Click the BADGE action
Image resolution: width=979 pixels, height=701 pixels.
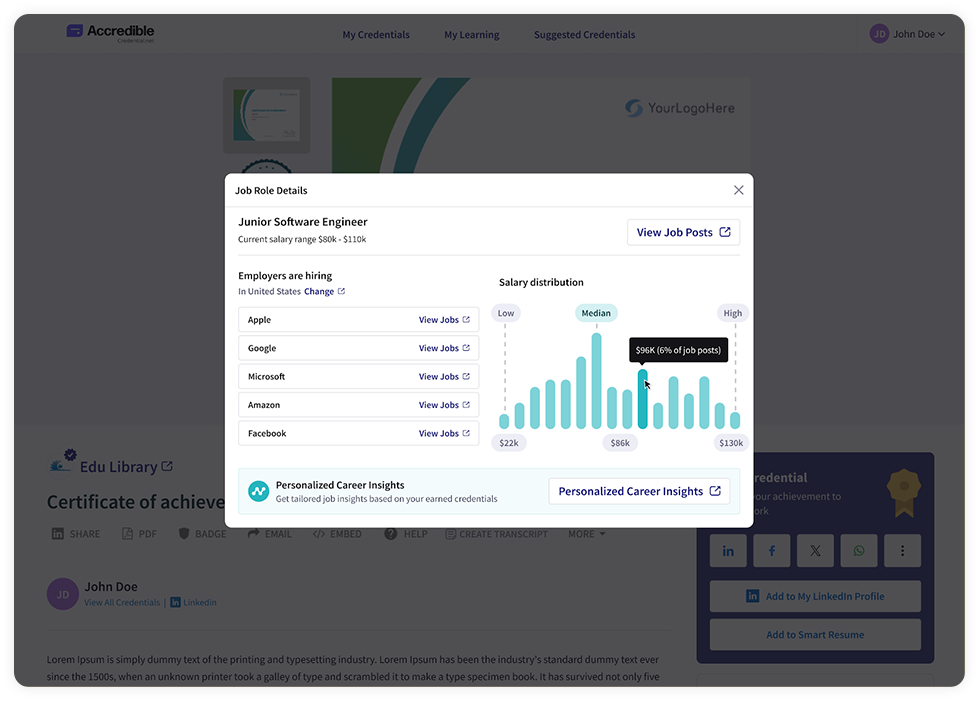click(202, 534)
